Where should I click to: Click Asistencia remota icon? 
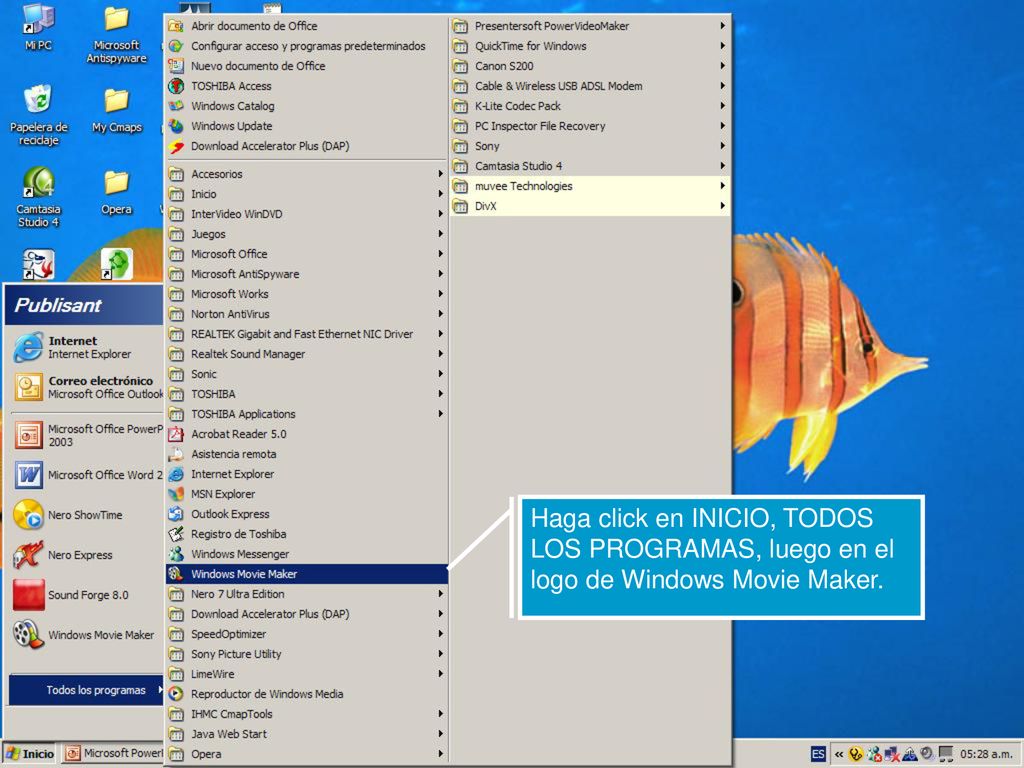(176, 454)
